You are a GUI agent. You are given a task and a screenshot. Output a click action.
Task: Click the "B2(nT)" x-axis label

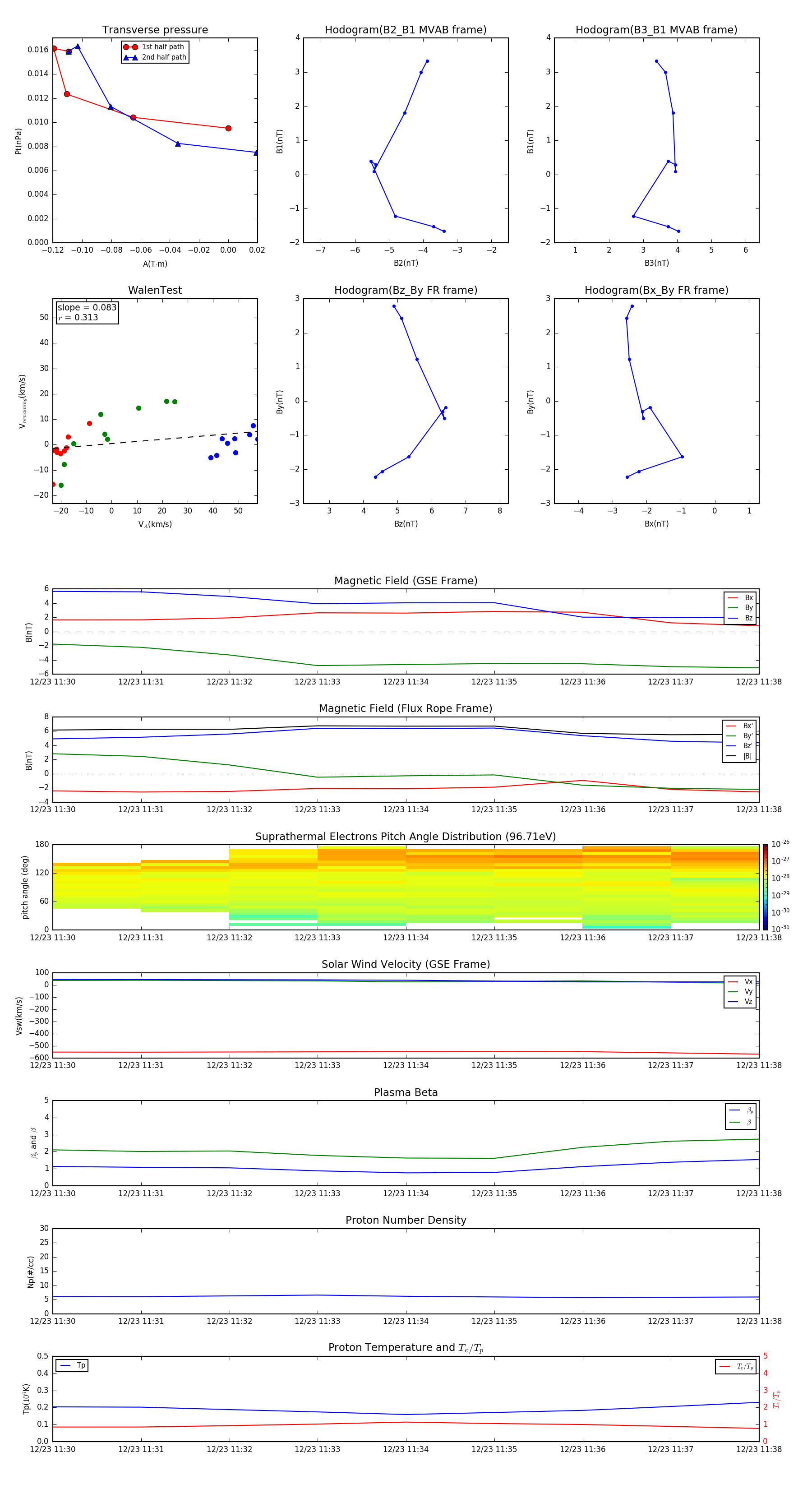[x=406, y=263]
